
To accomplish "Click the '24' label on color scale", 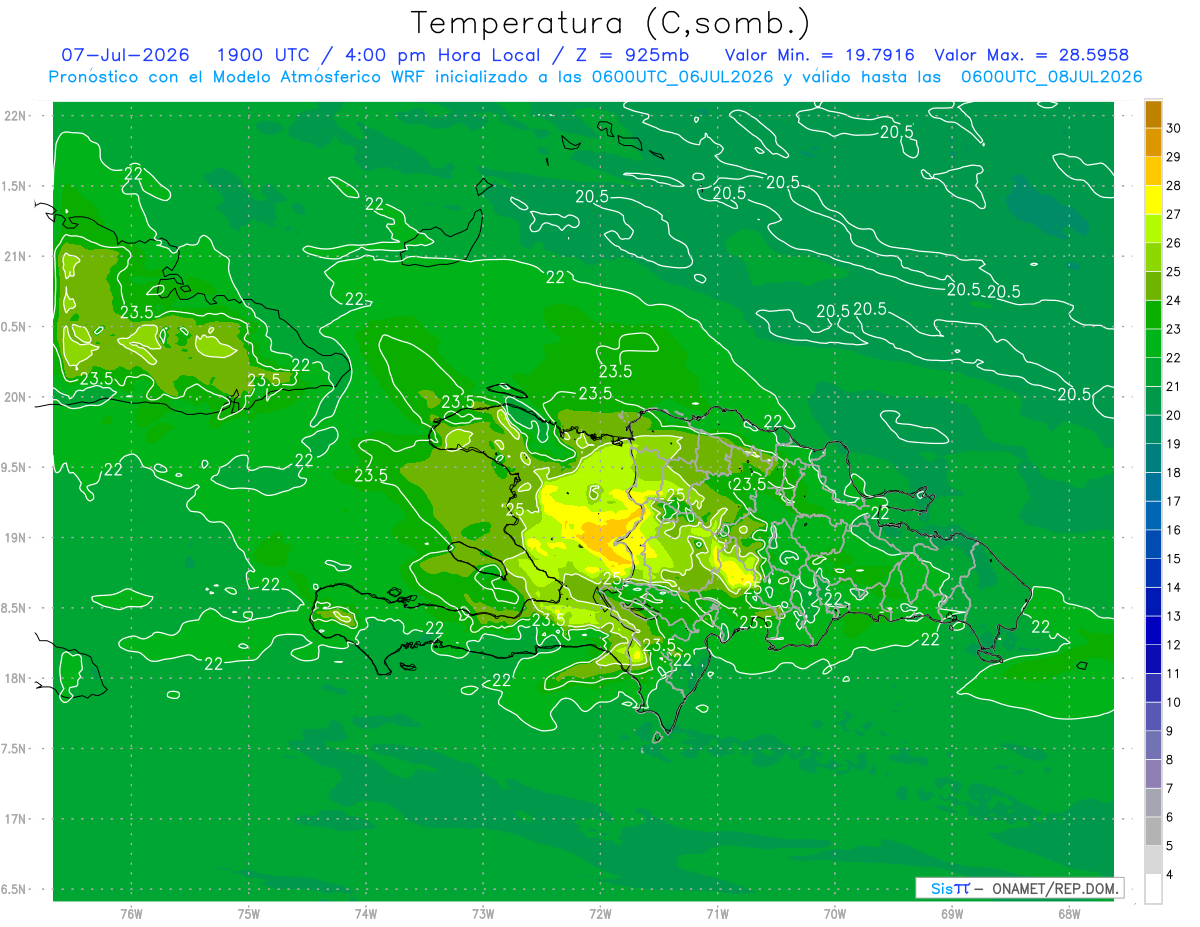I will click(1173, 301).
